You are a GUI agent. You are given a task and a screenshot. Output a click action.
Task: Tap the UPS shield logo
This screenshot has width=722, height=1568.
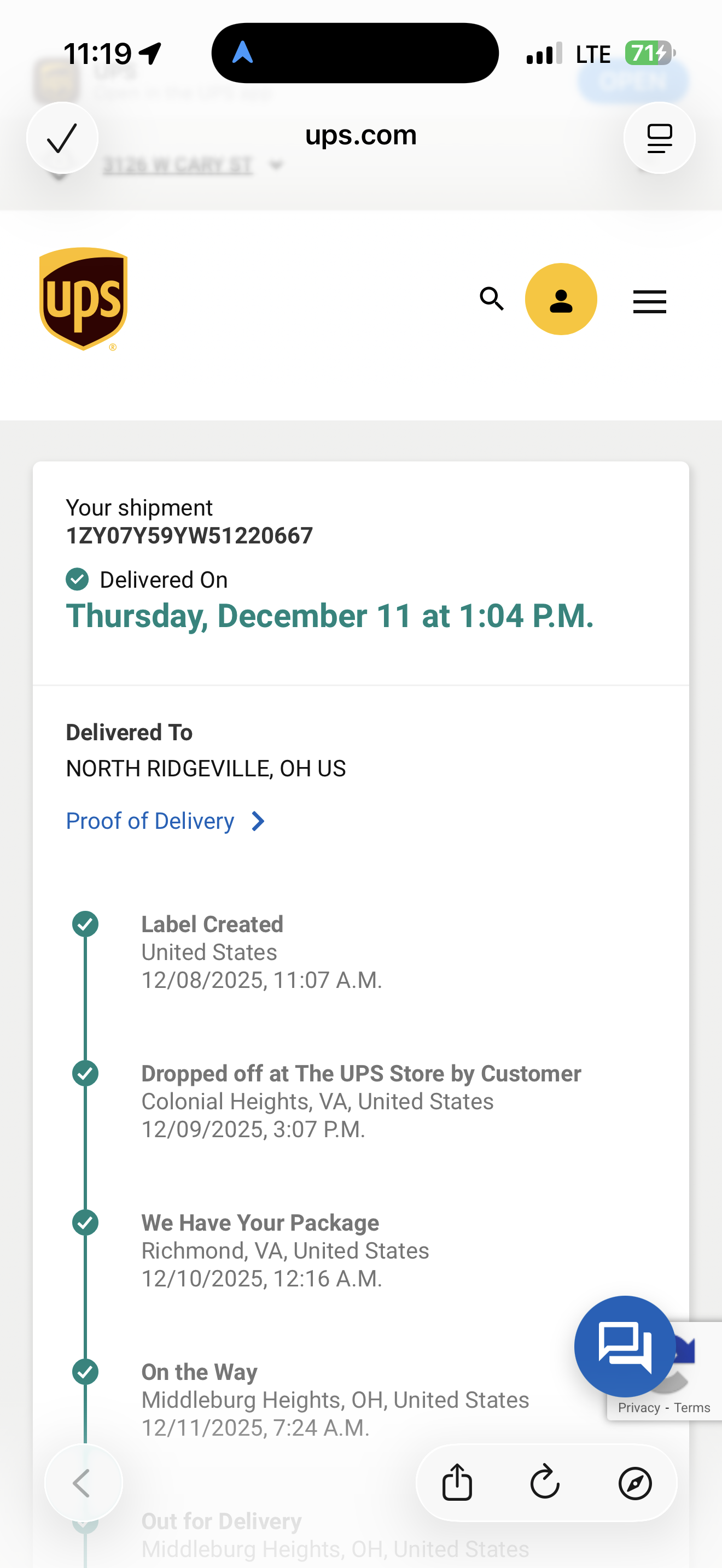coord(83,299)
